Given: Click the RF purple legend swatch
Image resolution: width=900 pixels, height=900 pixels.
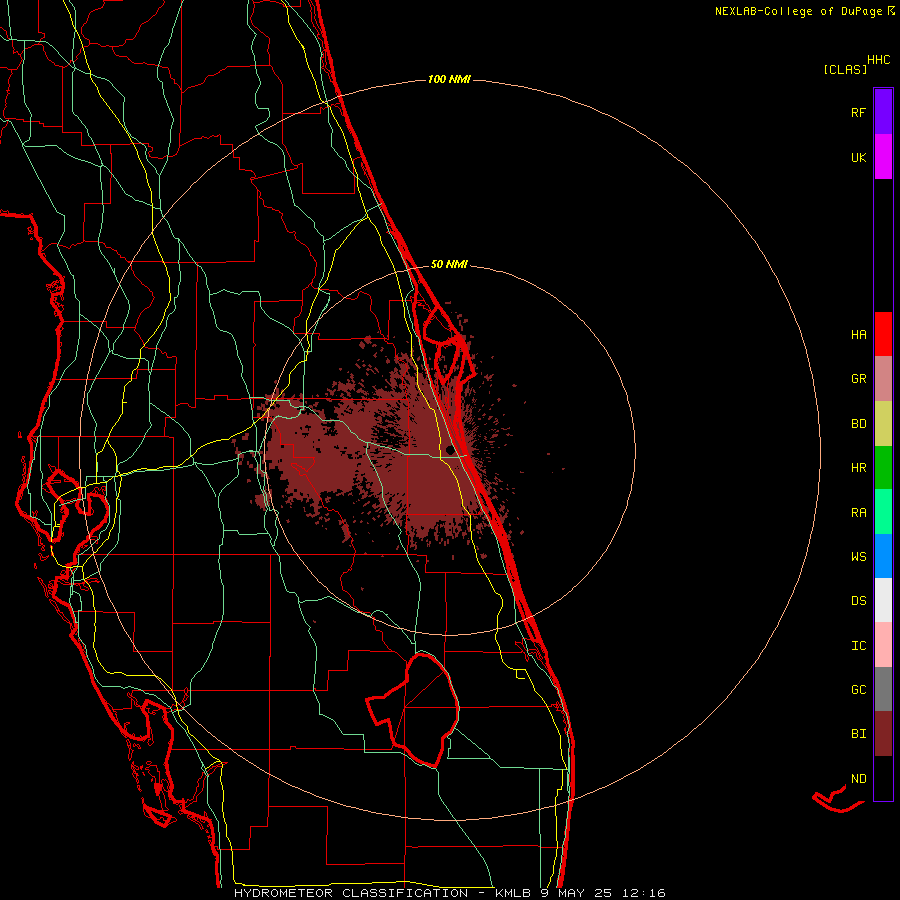Looking at the screenshot, I should (x=883, y=112).
